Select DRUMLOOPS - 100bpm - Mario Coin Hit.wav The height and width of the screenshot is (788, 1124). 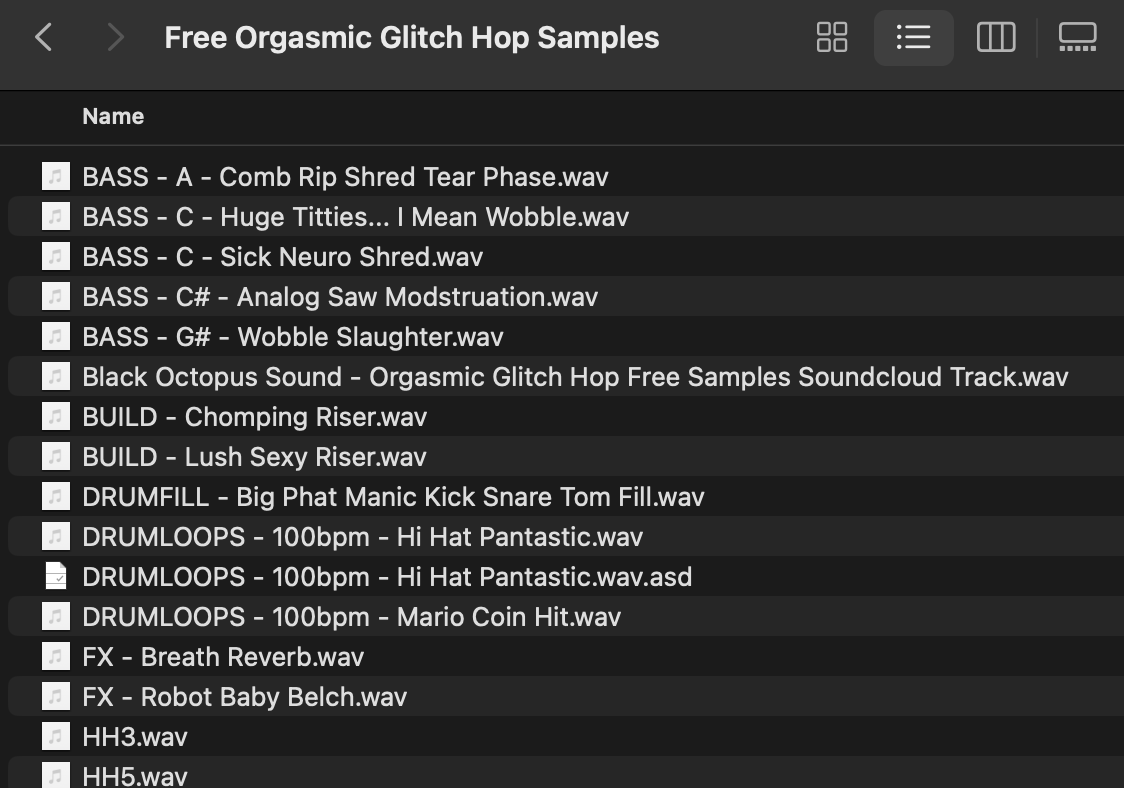[351, 617]
